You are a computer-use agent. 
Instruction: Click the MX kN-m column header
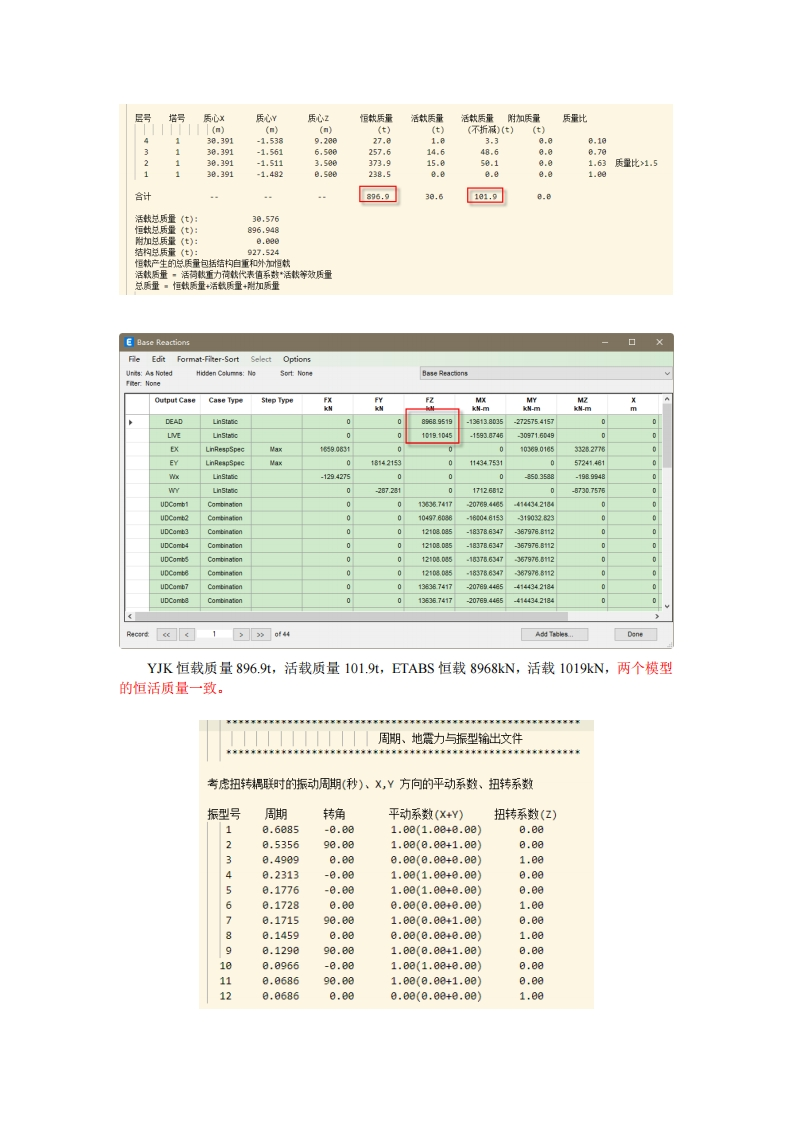(480, 404)
